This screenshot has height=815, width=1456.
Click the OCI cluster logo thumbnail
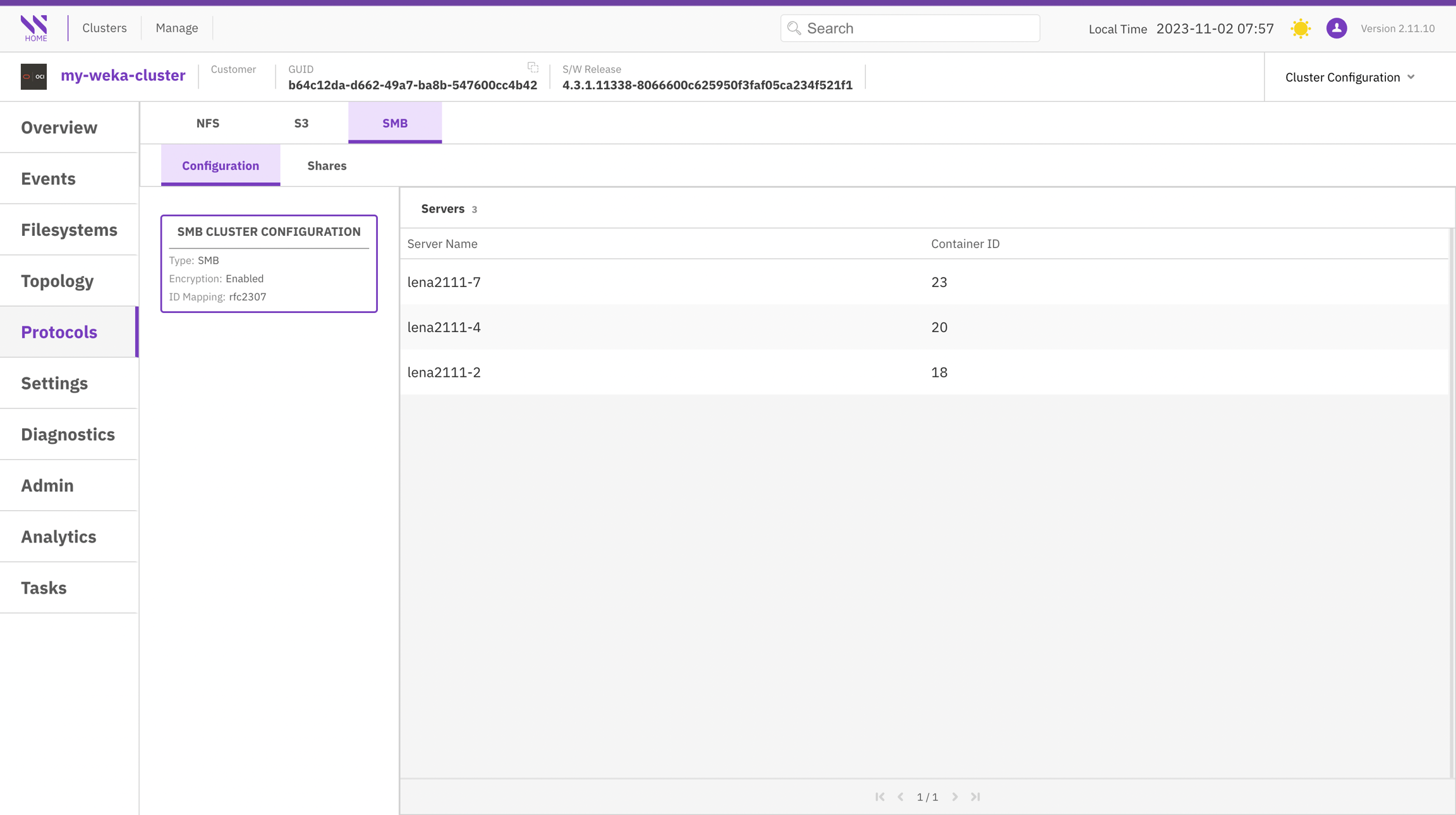click(x=33, y=77)
